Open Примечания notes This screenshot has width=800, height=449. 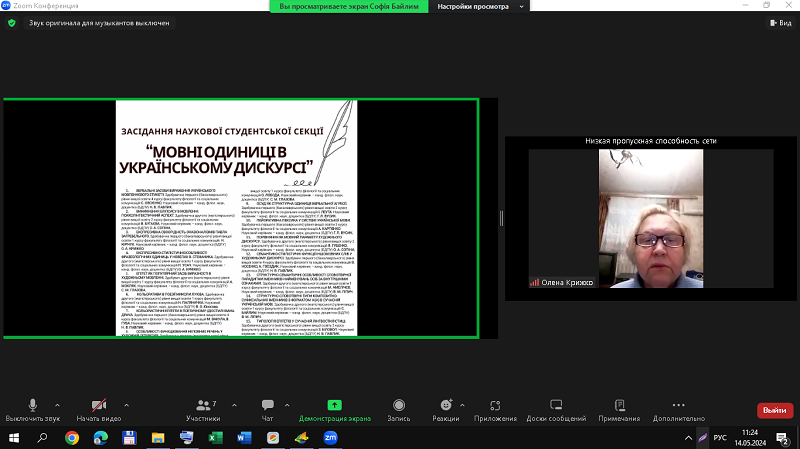(619, 408)
